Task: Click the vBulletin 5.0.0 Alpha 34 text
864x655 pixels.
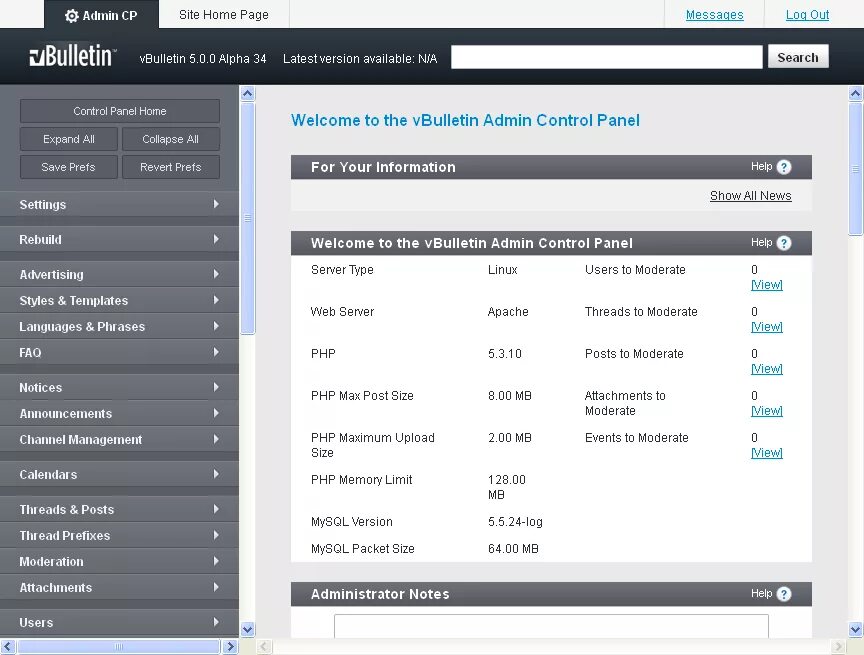Action: pos(203,58)
